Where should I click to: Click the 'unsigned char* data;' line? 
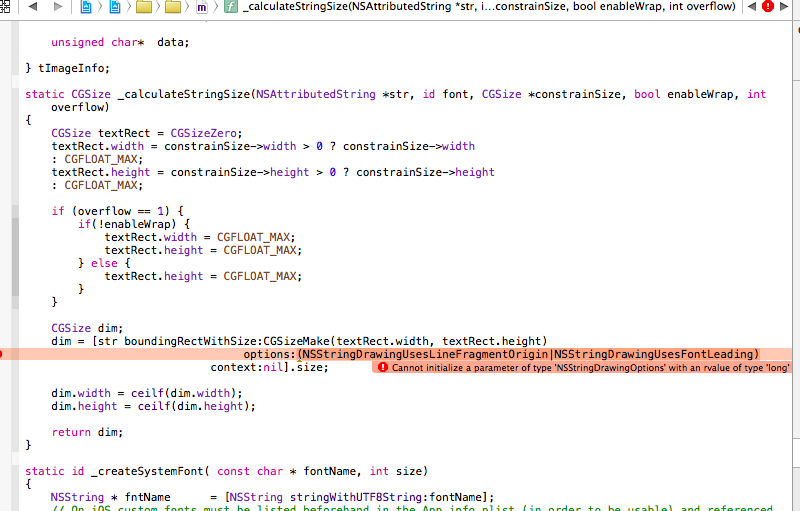click(120, 42)
